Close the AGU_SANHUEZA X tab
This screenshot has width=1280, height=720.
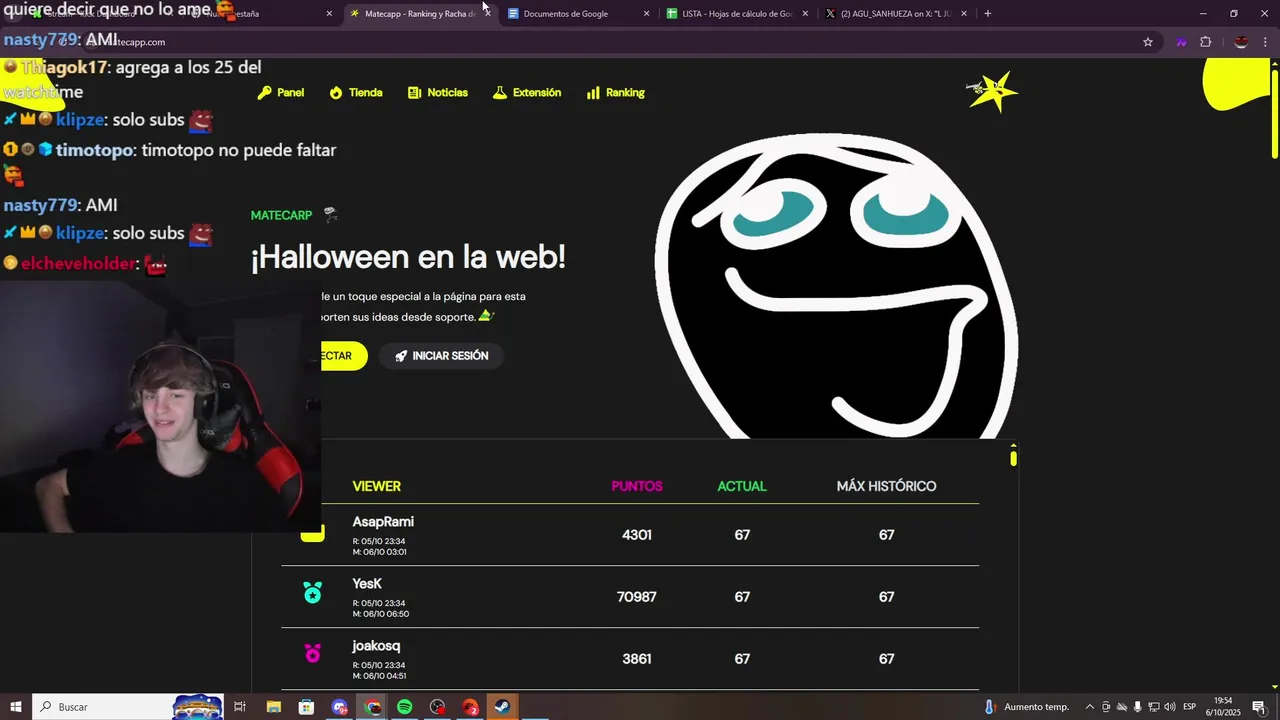(964, 14)
